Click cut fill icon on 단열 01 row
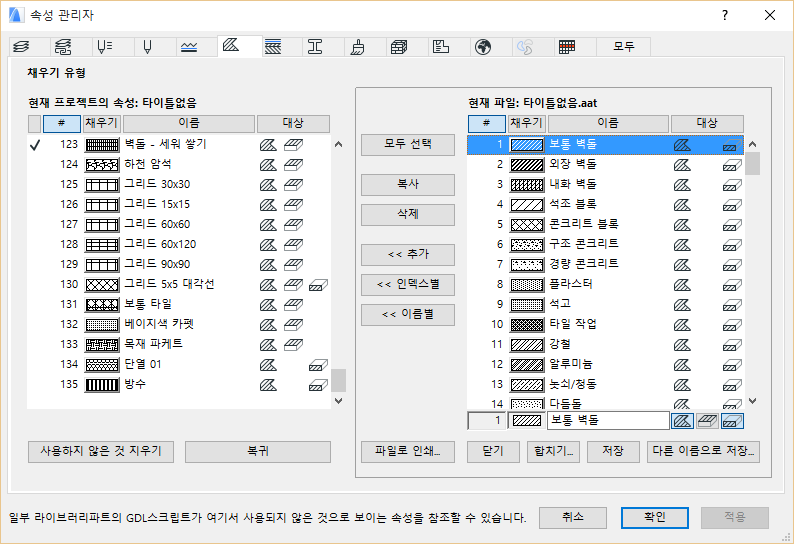Screen dimensions: 794x544 318,365
